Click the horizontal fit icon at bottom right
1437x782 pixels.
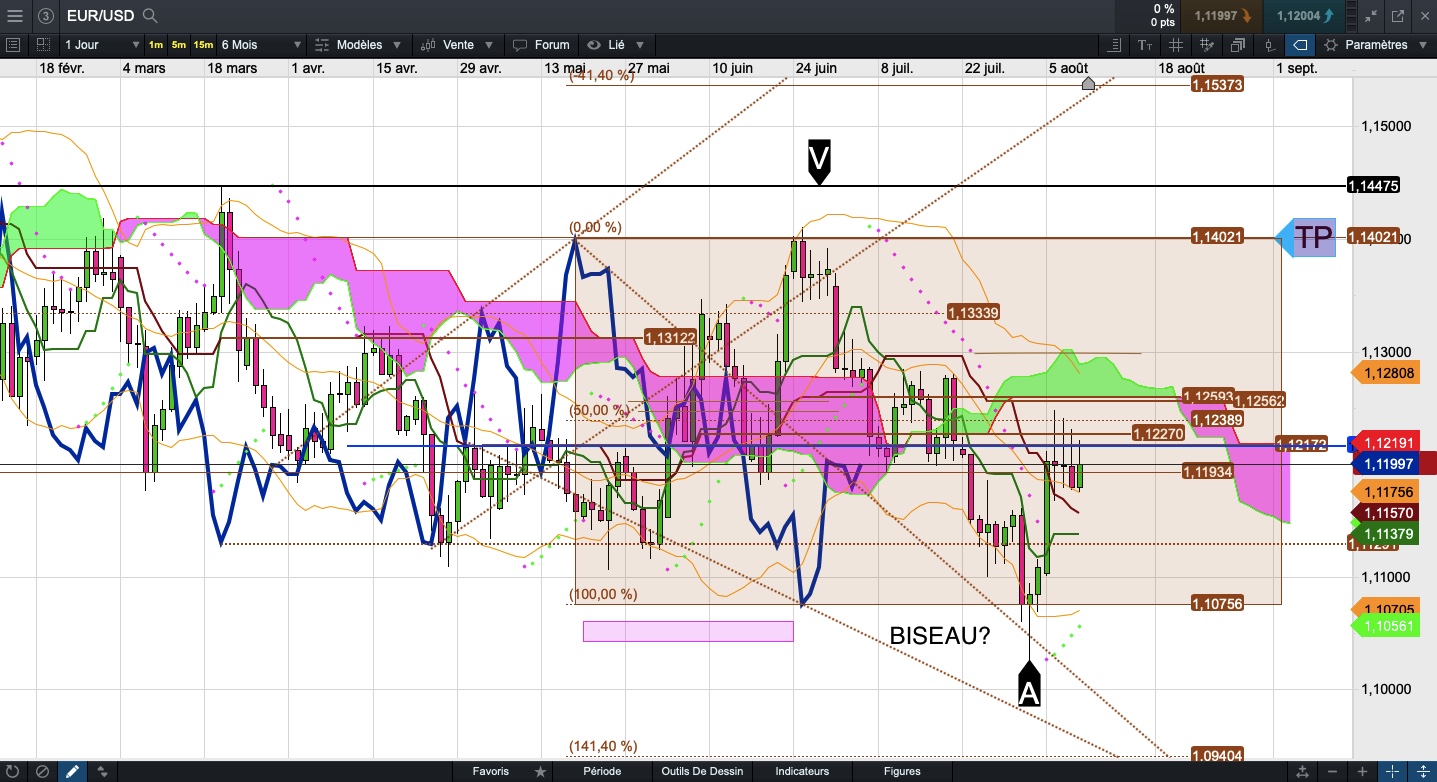click(x=1391, y=771)
